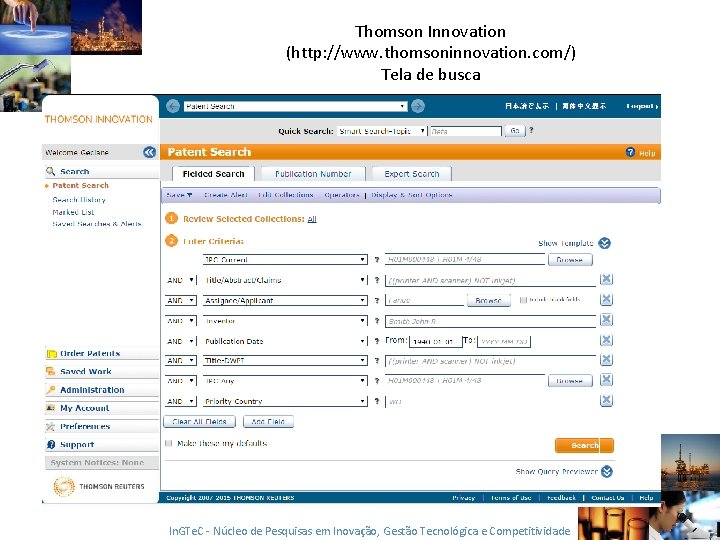Switch to Publication Number tab
Viewport: 720px width, 540px height.
tap(313, 174)
